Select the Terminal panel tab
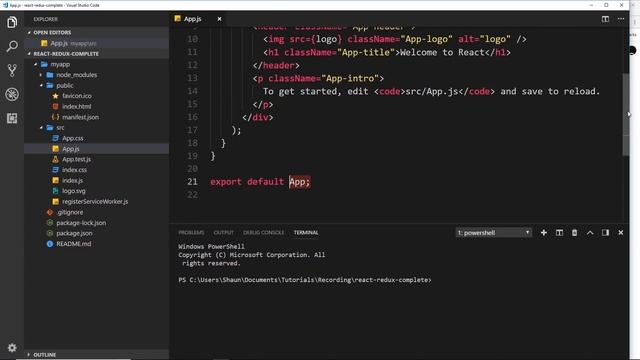The width and height of the screenshot is (640, 360). coord(306,233)
